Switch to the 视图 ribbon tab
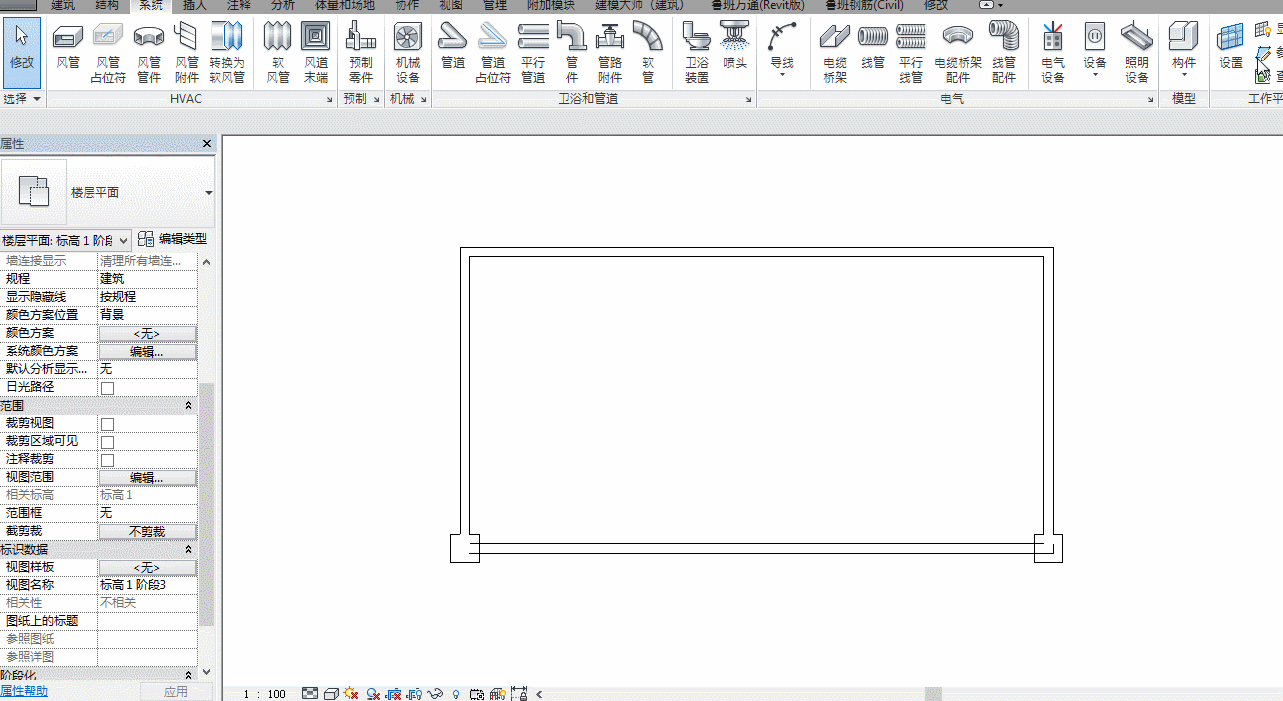This screenshot has height=701, width=1283. tap(451, 6)
